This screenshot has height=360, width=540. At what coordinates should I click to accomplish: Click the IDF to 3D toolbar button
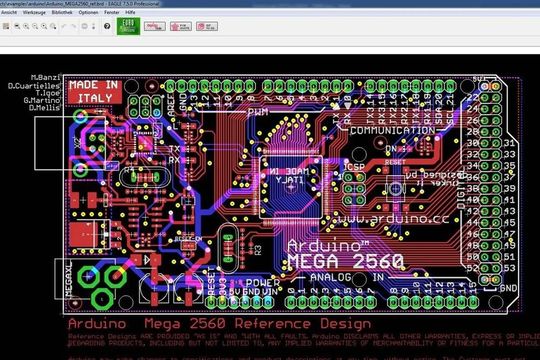click(x=207, y=26)
